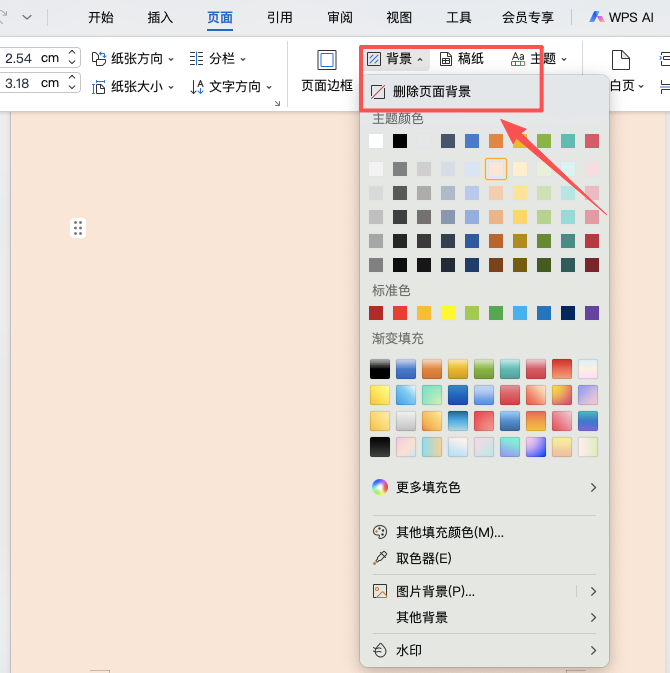Click the 文字方向 text direction icon

pos(197,87)
